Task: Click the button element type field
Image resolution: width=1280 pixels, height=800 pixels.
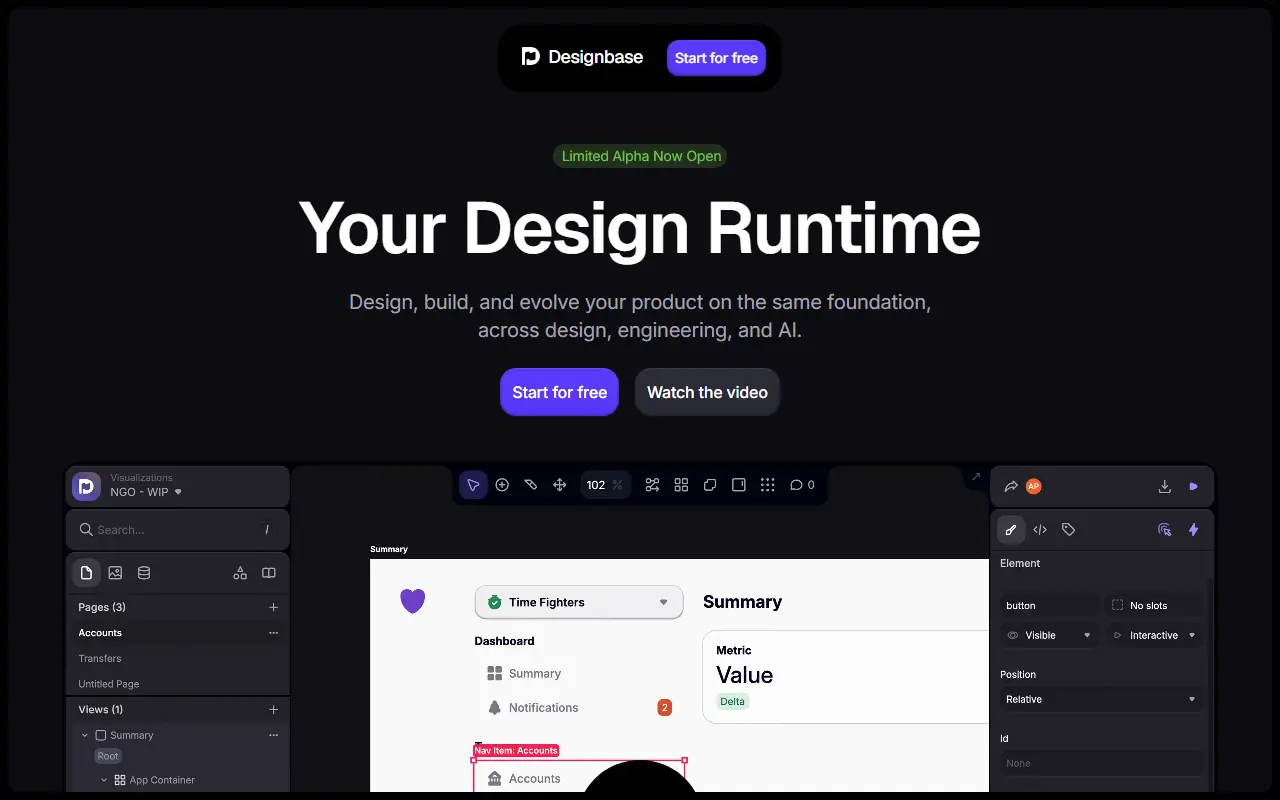Action: click(x=1050, y=606)
